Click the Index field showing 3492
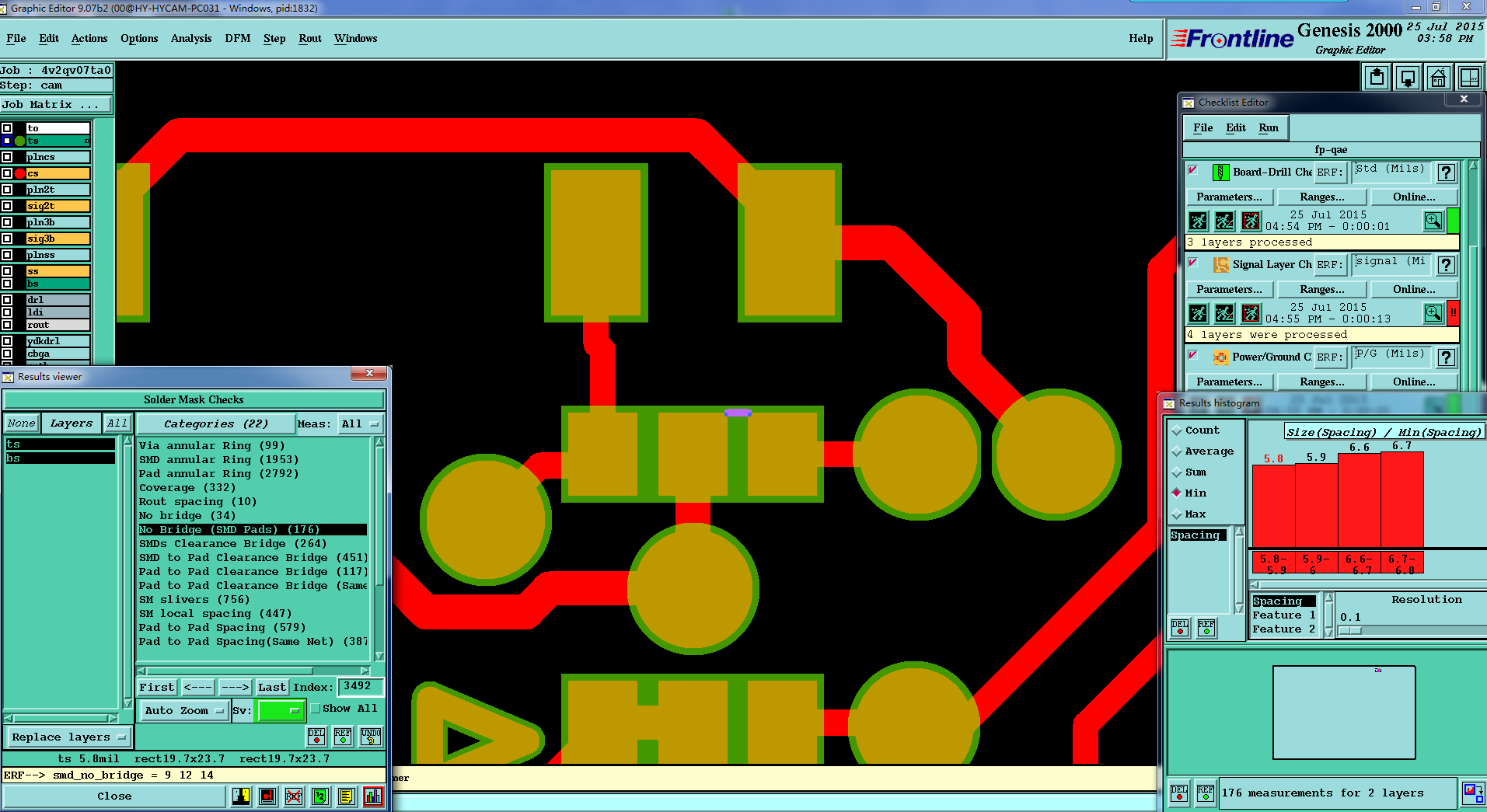Image resolution: width=1487 pixels, height=812 pixels. 360,687
